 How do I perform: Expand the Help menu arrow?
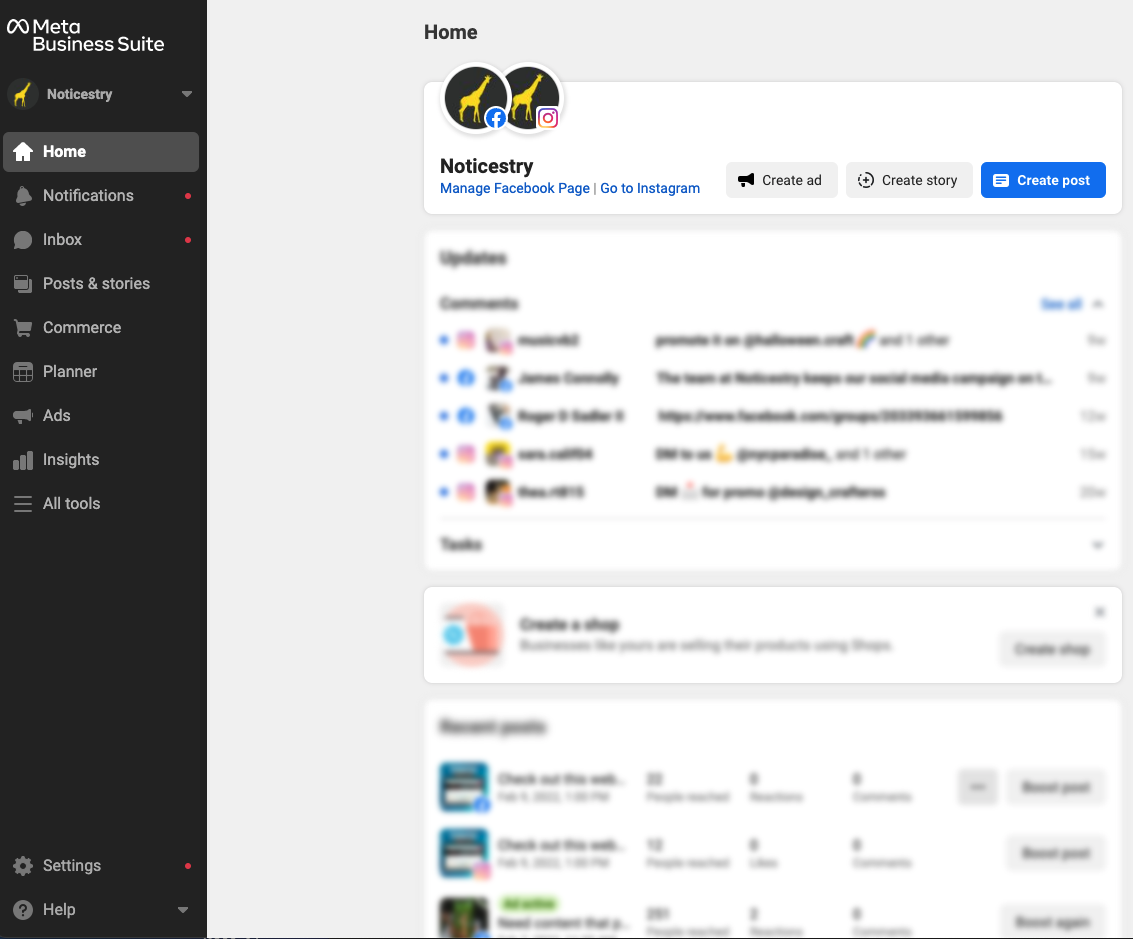click(x=183, y=910)
